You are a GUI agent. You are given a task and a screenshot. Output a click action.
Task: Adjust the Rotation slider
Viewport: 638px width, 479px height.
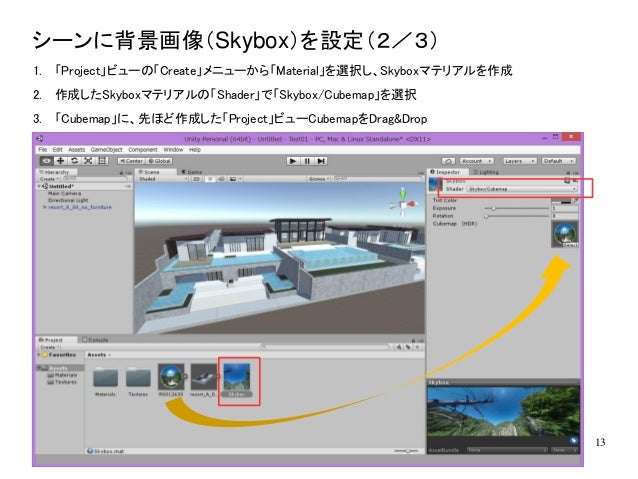coord(516,216)
